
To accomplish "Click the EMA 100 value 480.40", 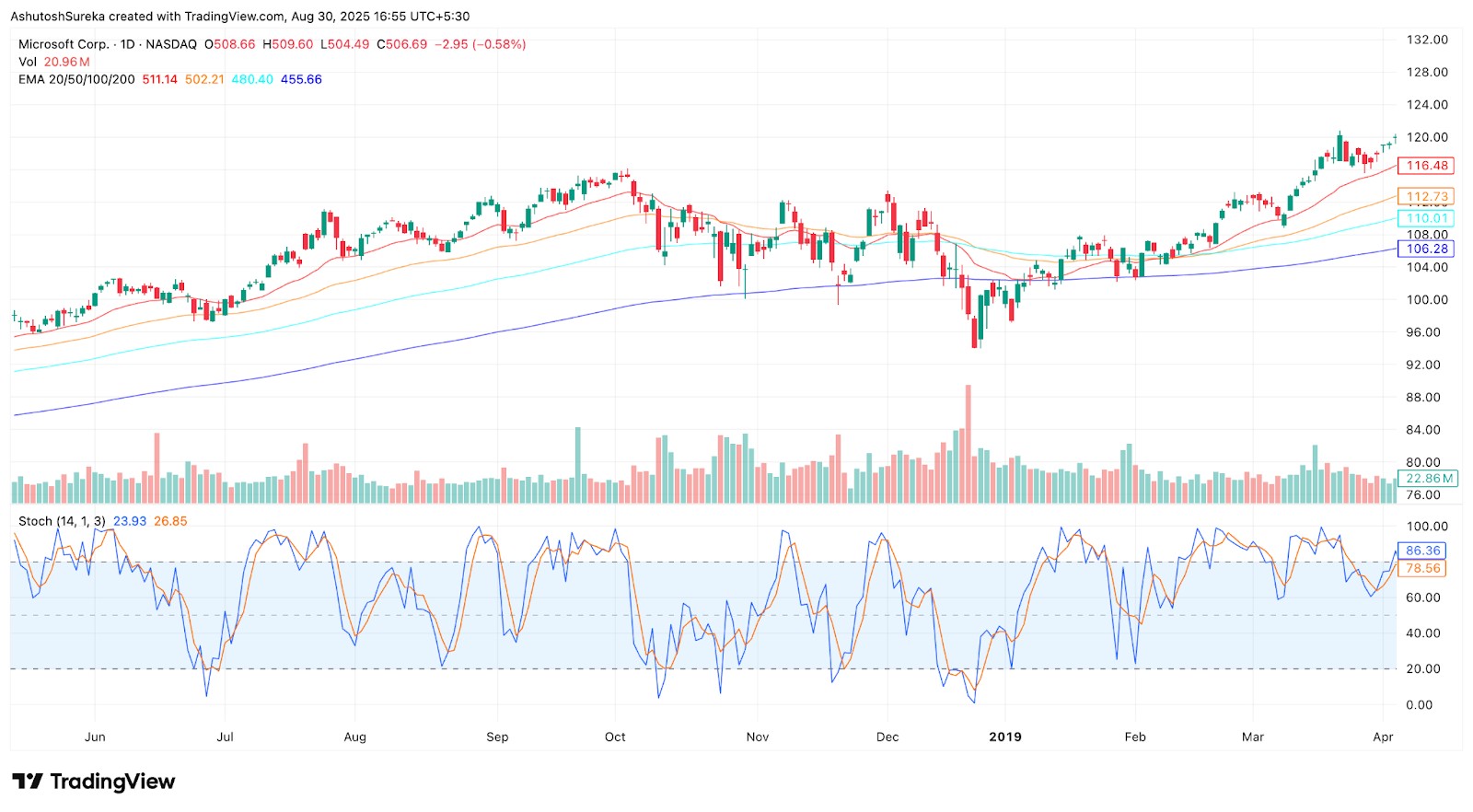I will pos(252,79).
